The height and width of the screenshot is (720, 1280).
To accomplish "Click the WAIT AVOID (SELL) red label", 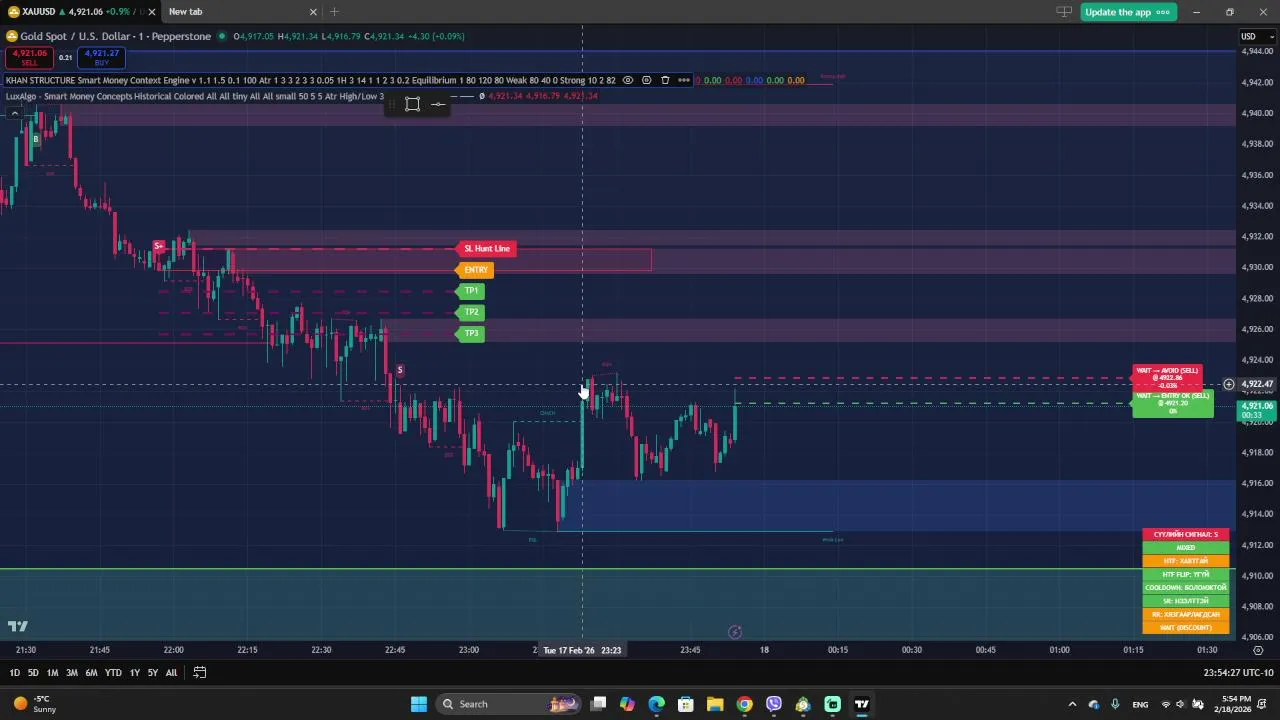I will 1167,377.
